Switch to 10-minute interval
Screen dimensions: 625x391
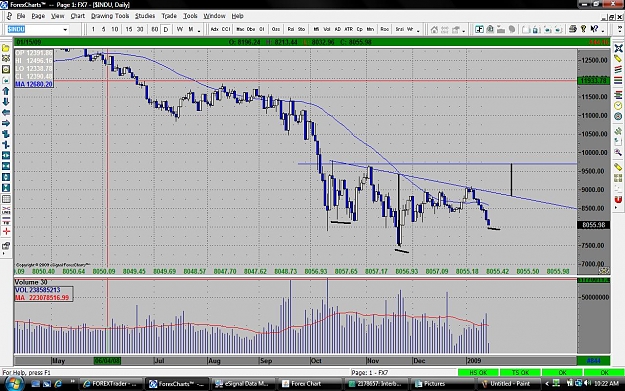115,29
